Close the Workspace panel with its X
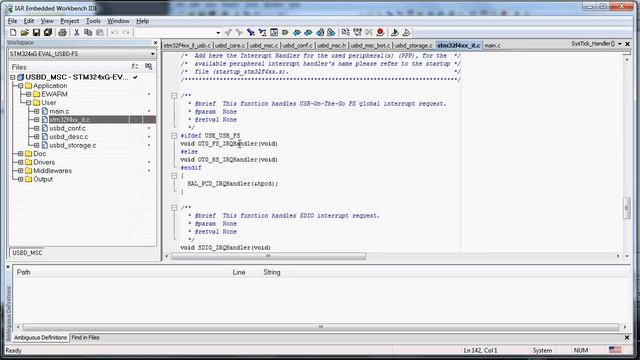The width and height of the screenshot is (640, 360). click(155, 42)
